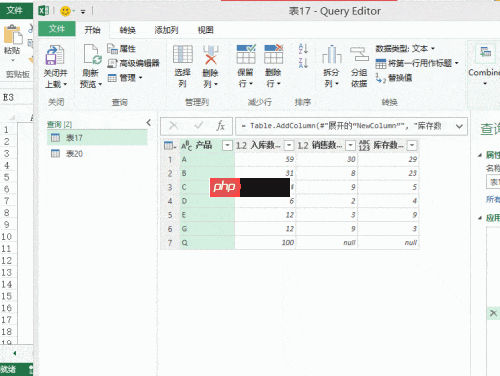Select the 入库数 cell with value 100
500x376 pixels.
coord(265,243)
